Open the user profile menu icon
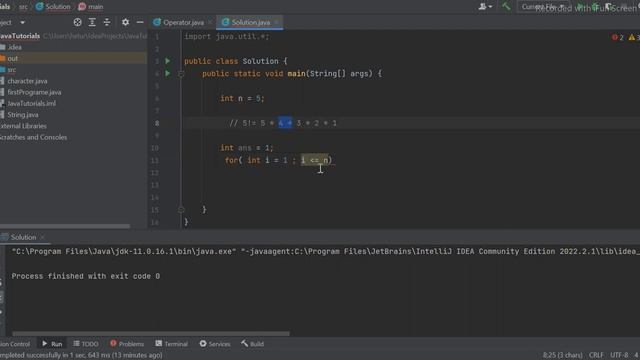The image size is (640, 360). (484, 7)
